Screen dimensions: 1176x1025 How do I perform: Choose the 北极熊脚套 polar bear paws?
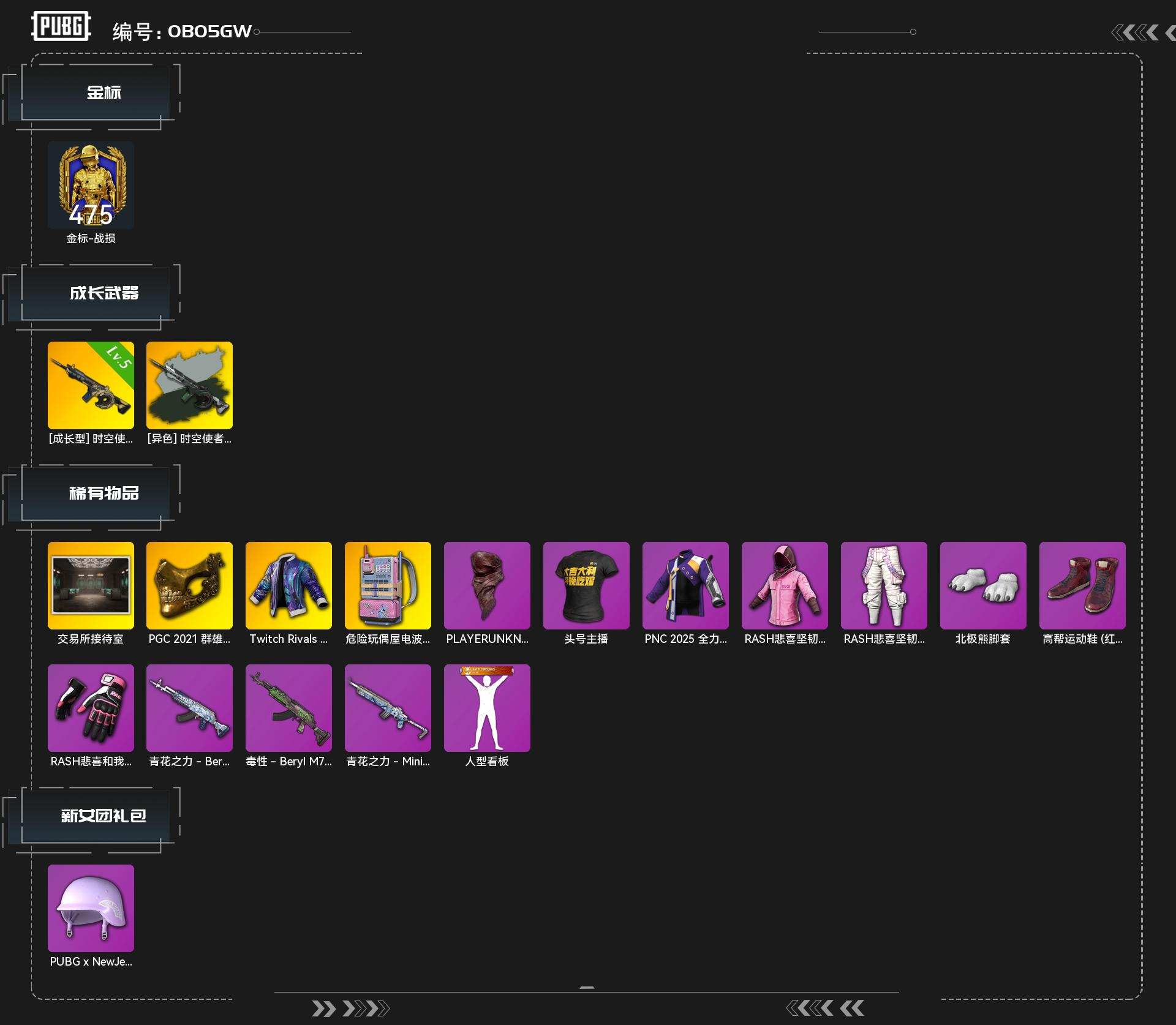click(x=983, y=585)
